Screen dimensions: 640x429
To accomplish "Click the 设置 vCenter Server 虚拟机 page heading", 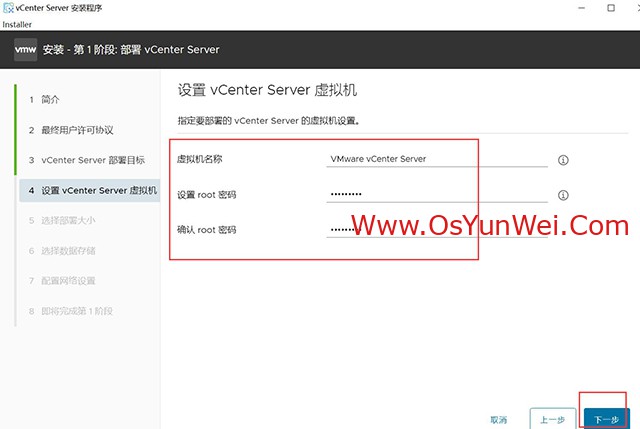I will click(267, 90).
